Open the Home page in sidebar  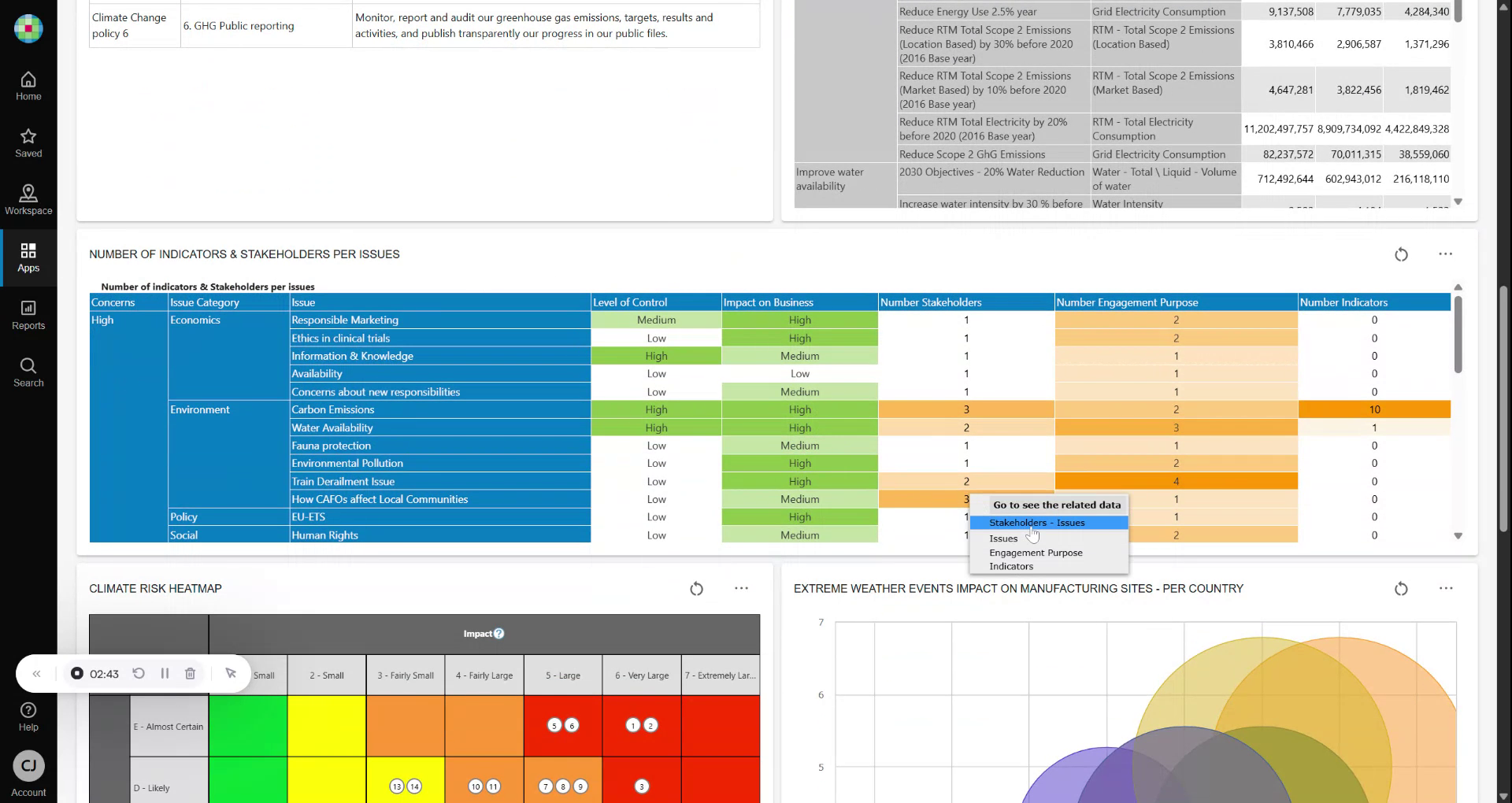[x=28, y=87]
